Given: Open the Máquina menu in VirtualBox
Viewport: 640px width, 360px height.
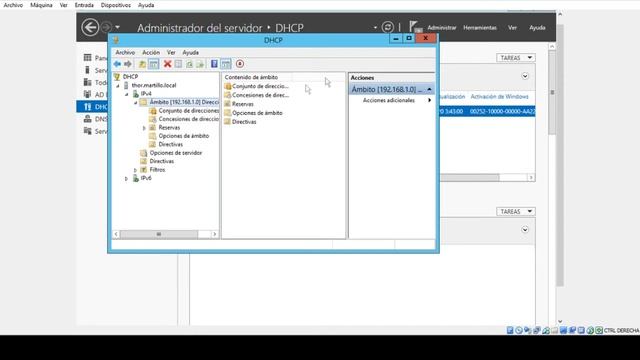Looking at the screenshot, I should [41, 5].
